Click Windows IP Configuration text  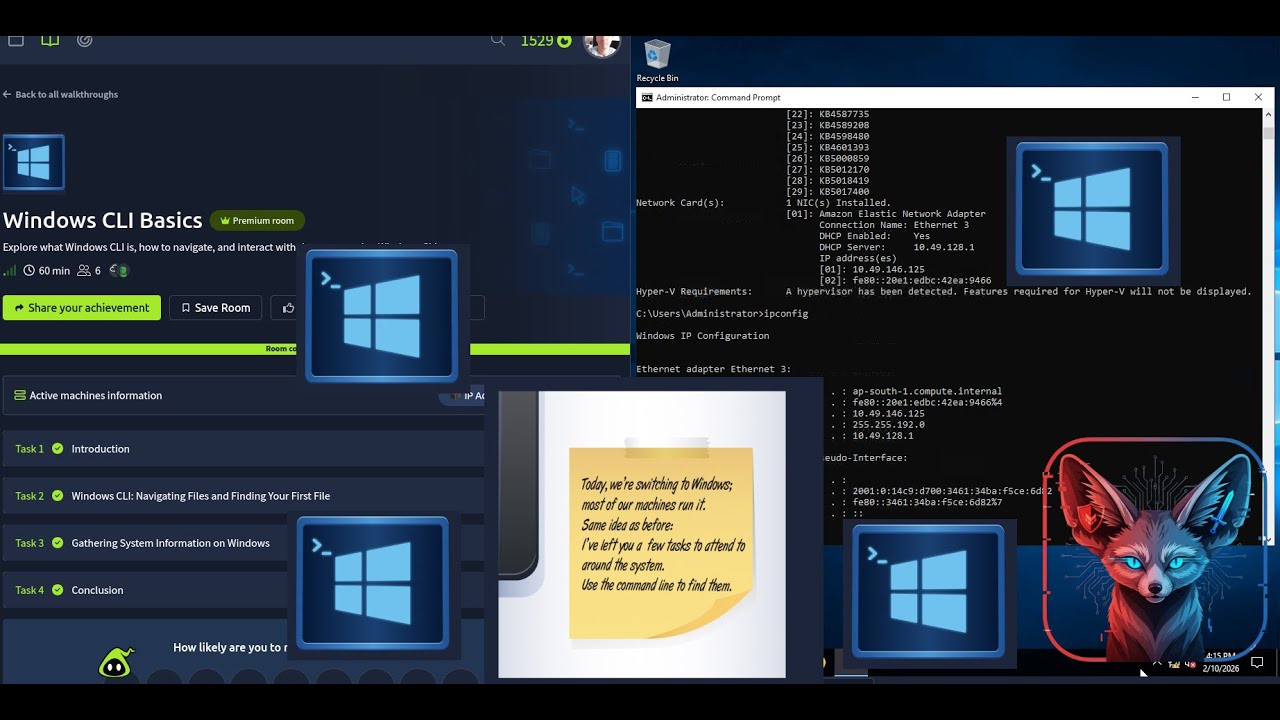(702, 336)
